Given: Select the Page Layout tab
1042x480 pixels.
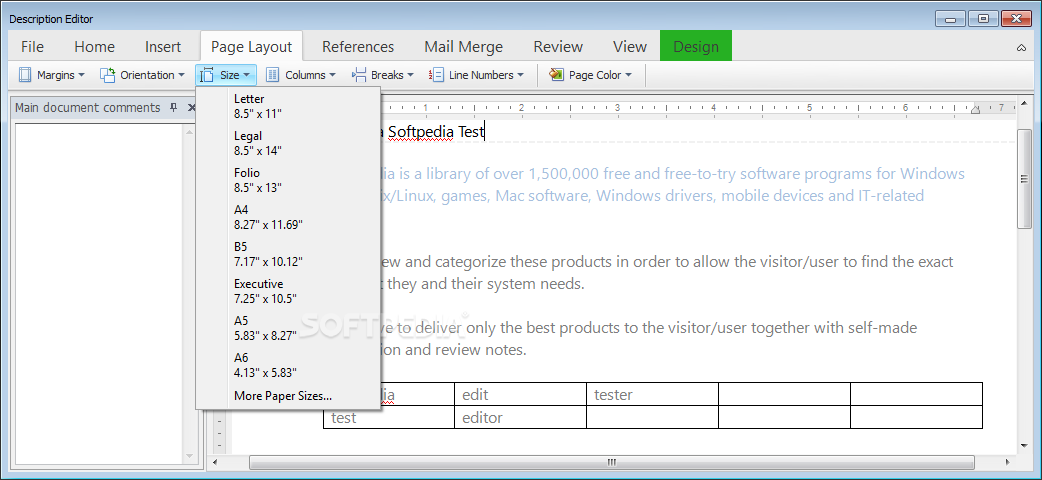Looking at the screenshot, I should [251, 47].
